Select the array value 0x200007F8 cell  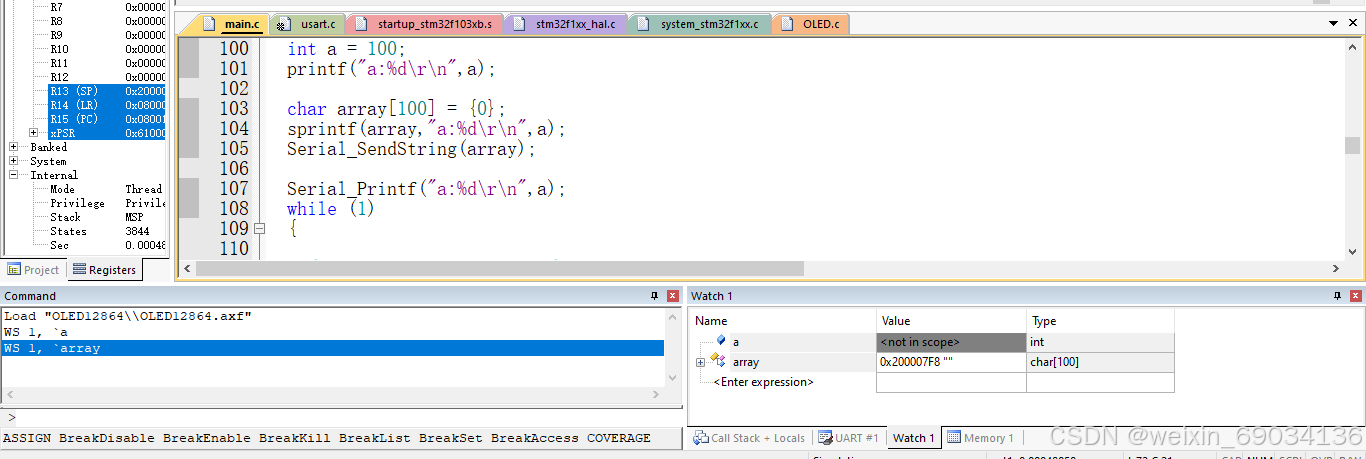coord(951,362)
